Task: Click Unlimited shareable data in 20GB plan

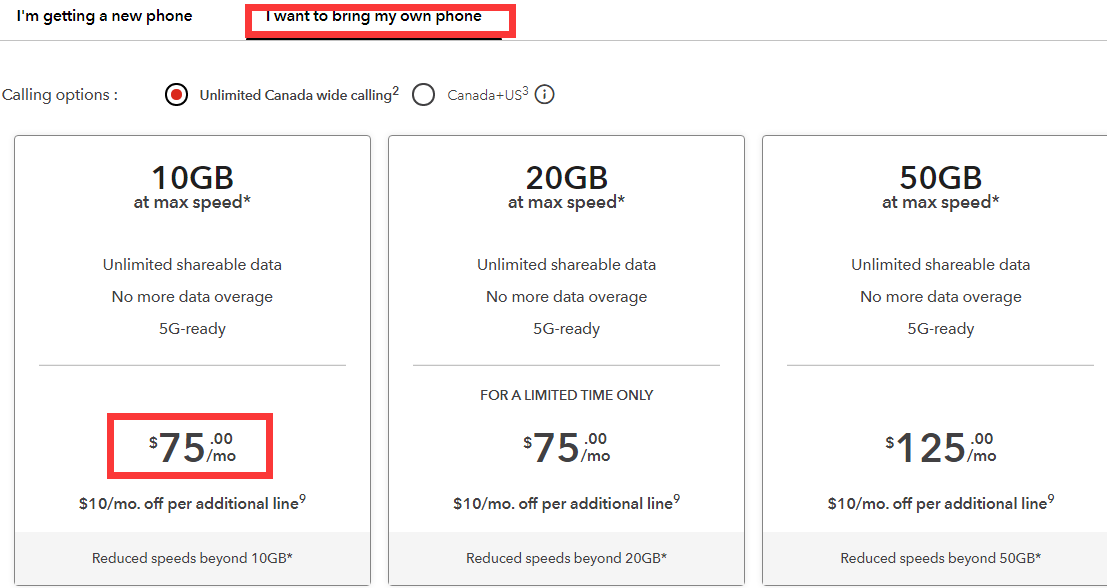Action: (566, 265)
